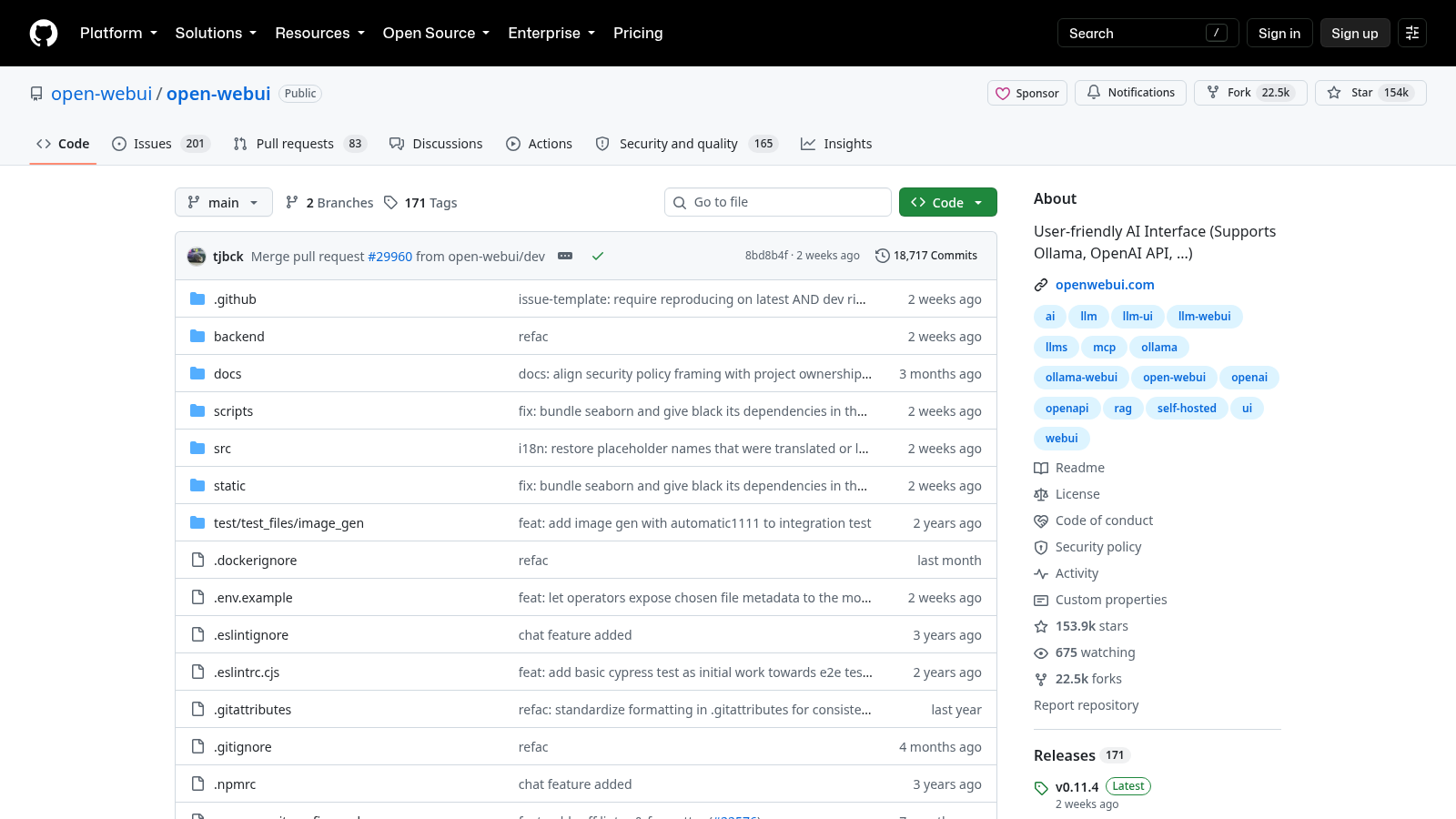Click the Sign in button
The image size is (1456, 819).
(1279, 33)
